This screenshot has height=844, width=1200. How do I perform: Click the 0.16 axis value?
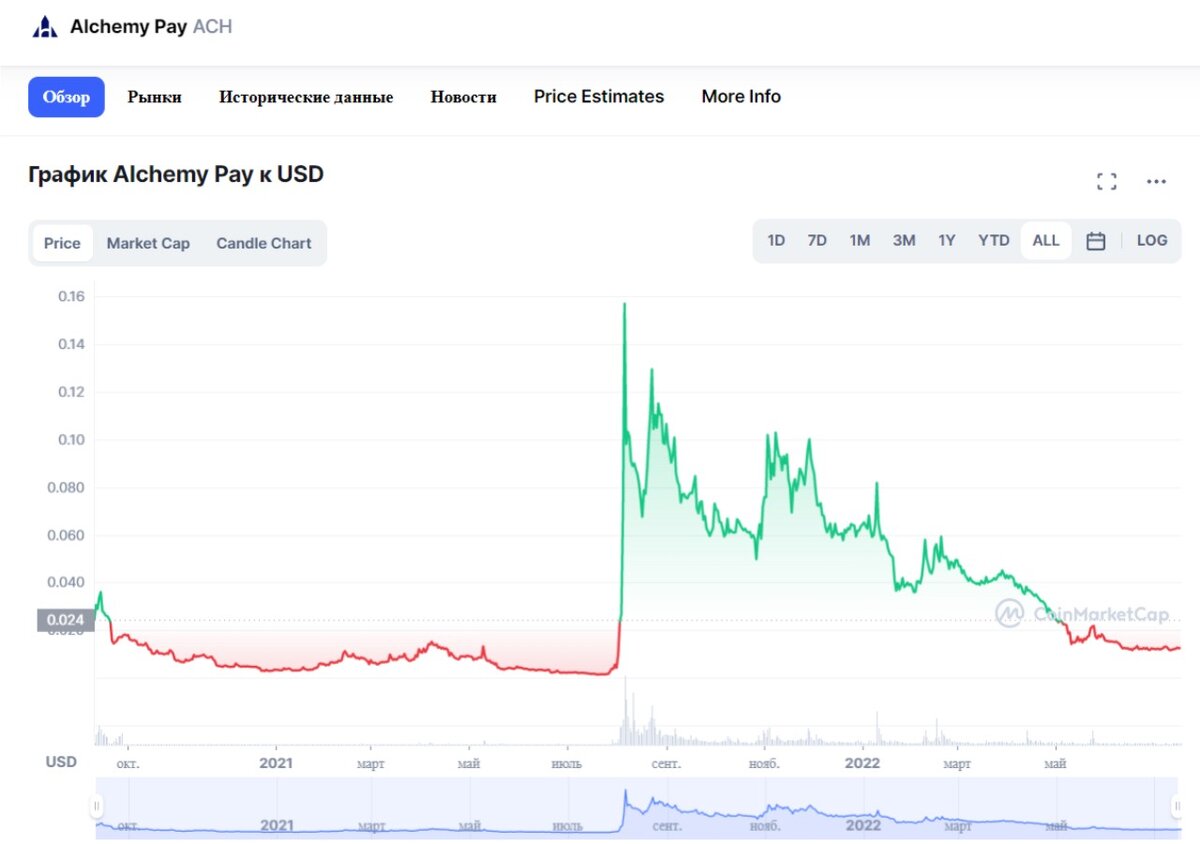71,296
